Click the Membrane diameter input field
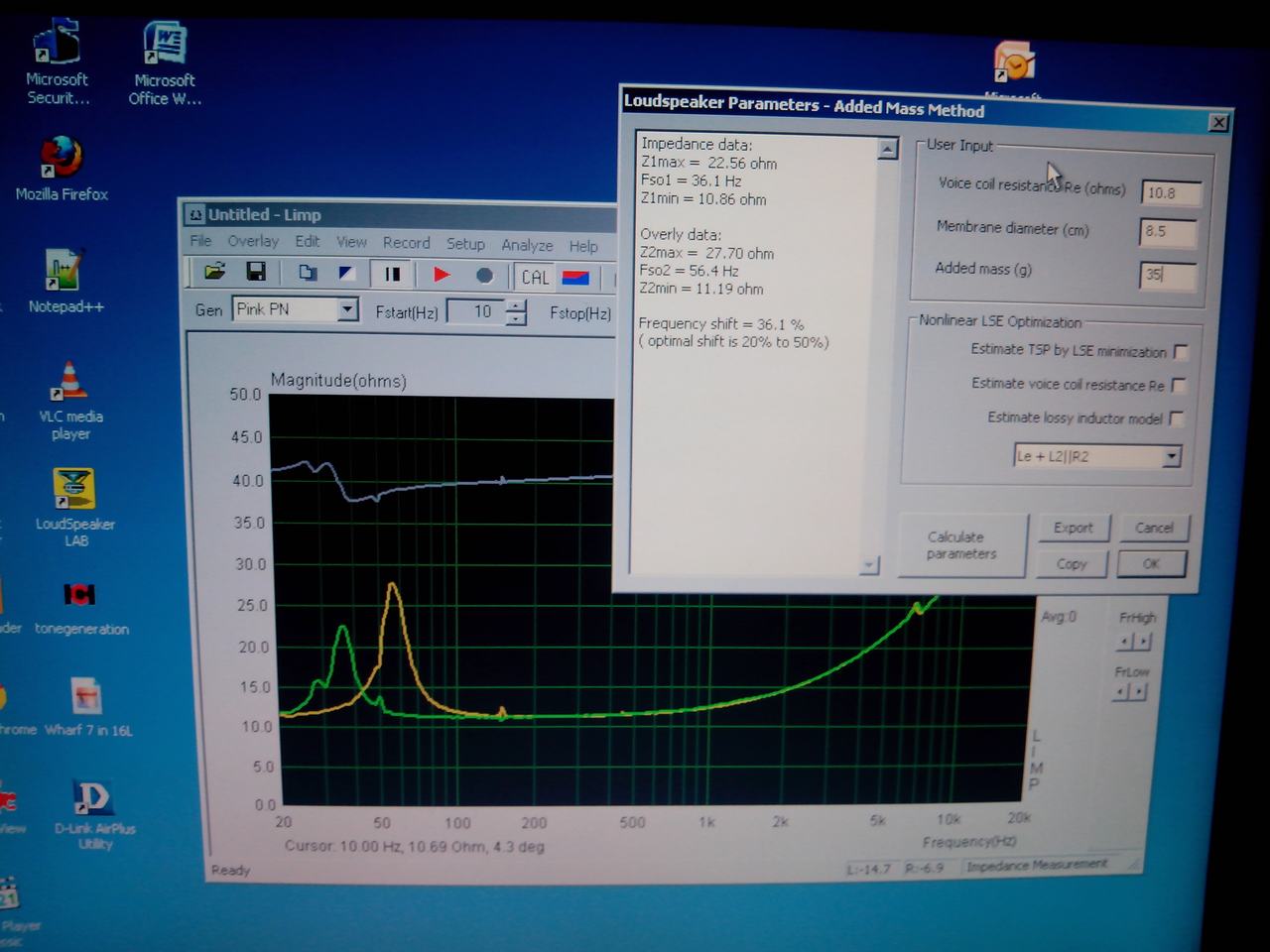This screenshot has height=952, width=1270. [1168, 232]
